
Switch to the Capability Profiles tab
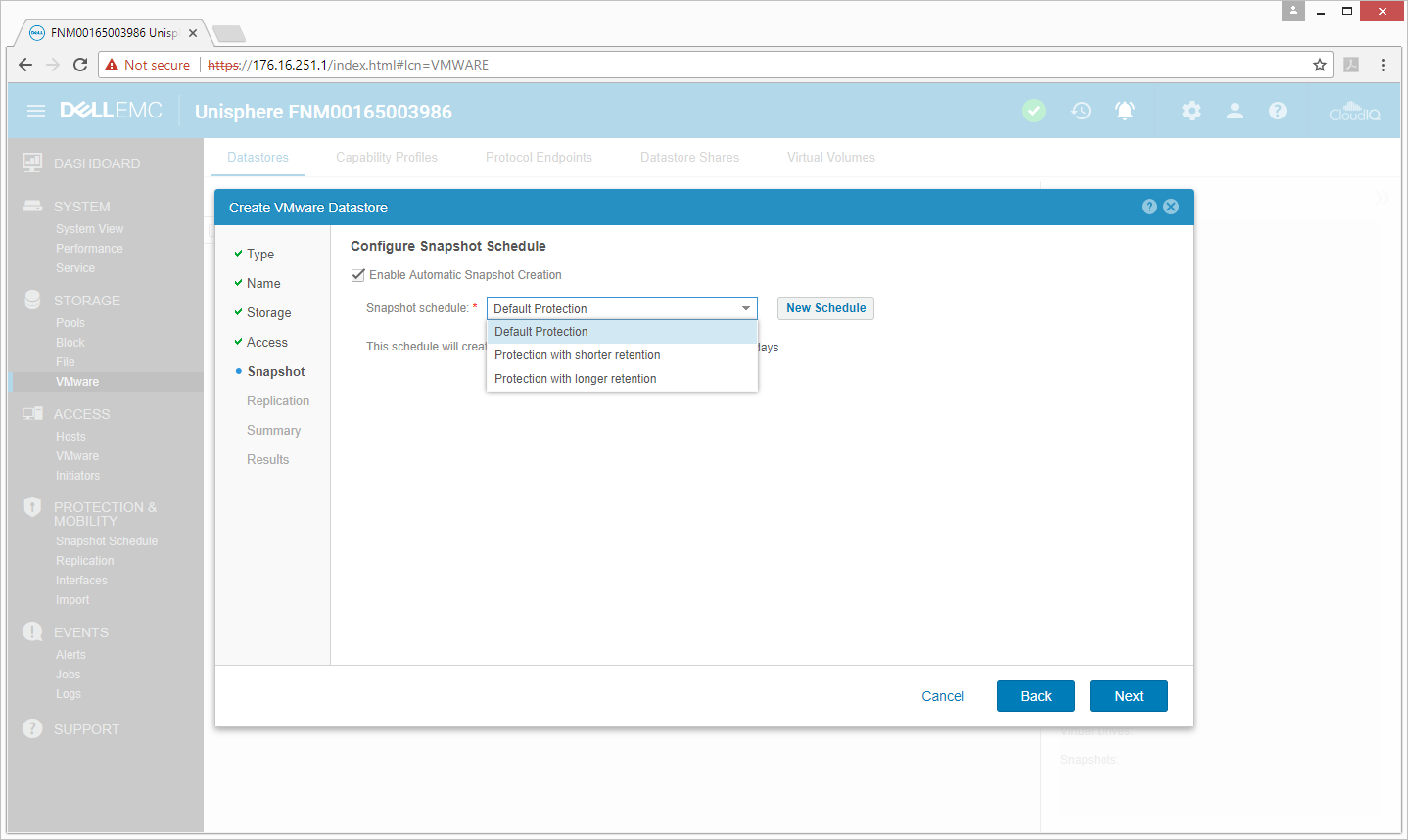click(x=387, y=157)
